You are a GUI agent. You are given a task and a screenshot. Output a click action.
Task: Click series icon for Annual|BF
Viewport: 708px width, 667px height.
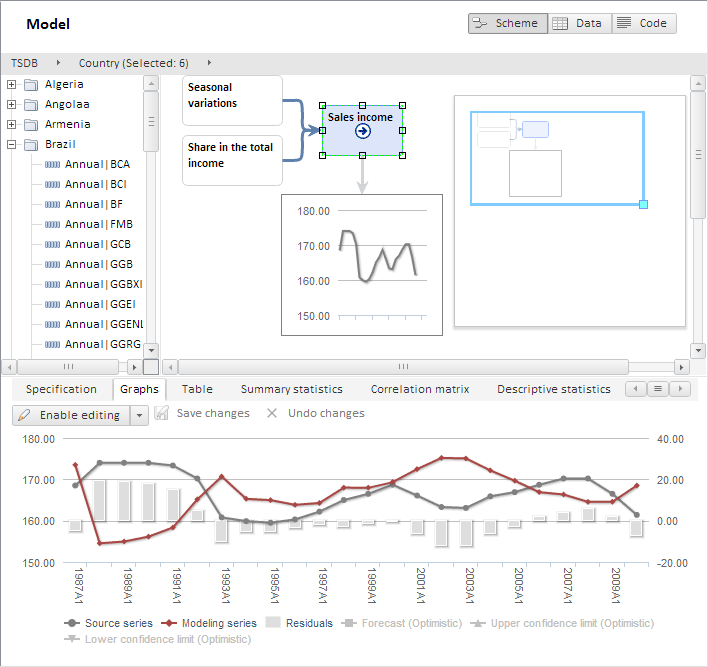pos(52,205)
